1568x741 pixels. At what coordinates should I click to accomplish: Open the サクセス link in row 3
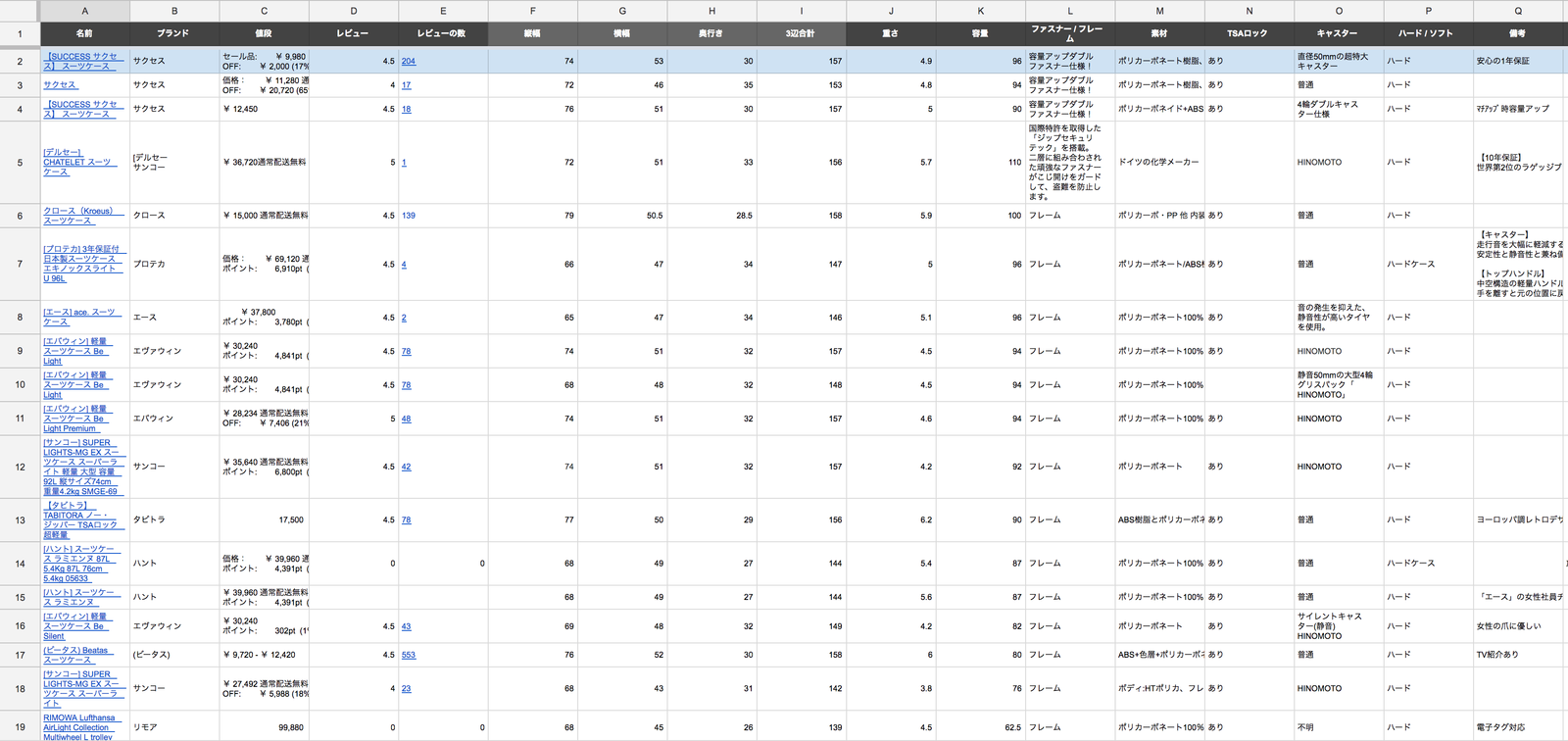60,85
